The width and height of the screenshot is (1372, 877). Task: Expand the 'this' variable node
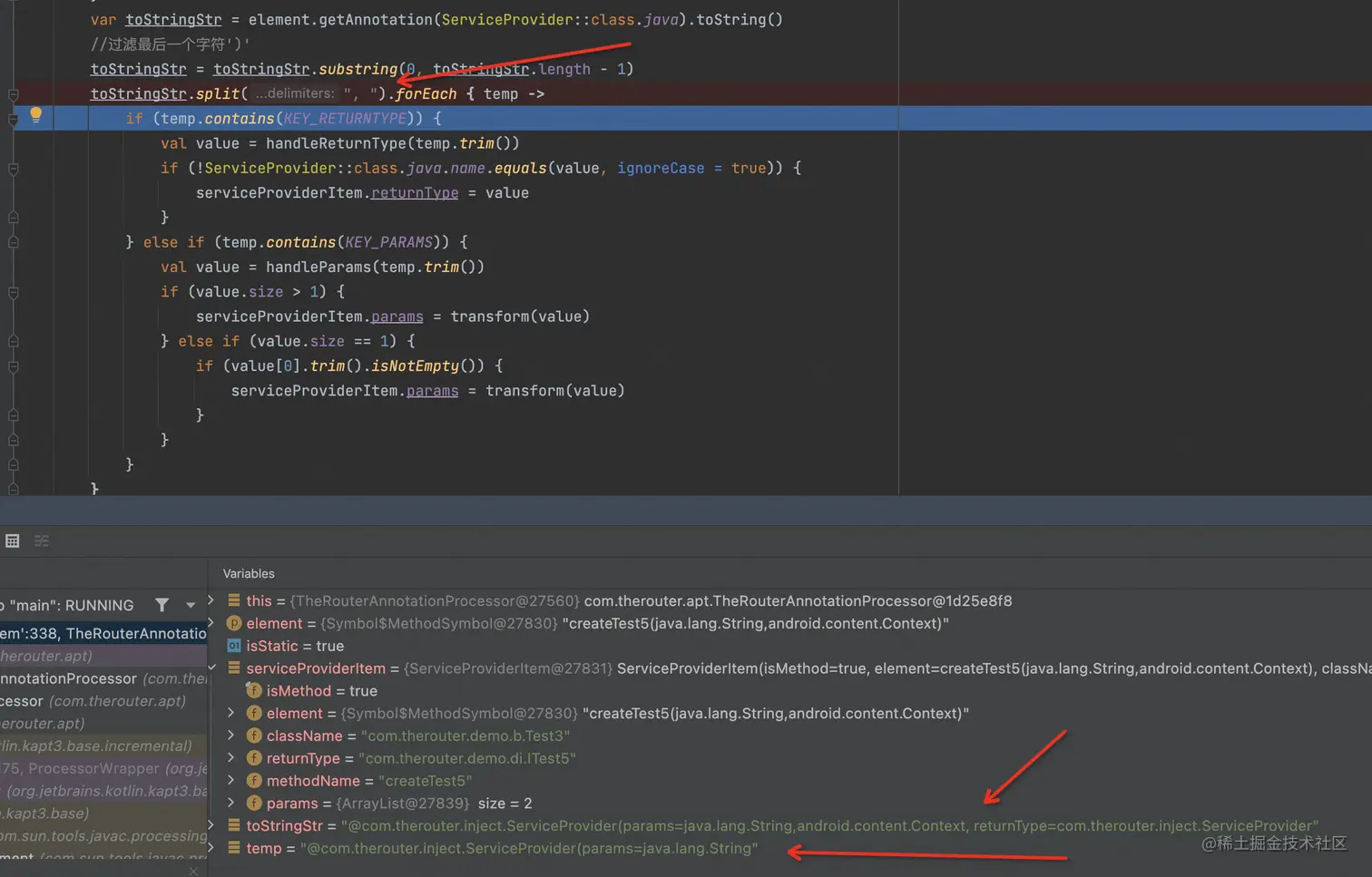click(x=211, y=599)
